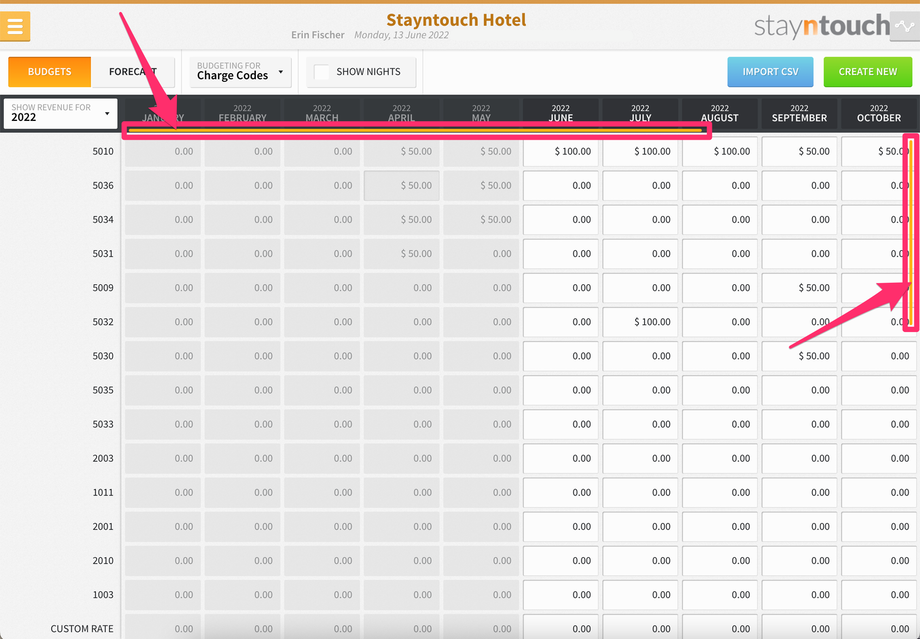Screen dimensions: 920x639
Task: Click the orange vertical scrollbar along the October column
Action: (x=911, y=232)
